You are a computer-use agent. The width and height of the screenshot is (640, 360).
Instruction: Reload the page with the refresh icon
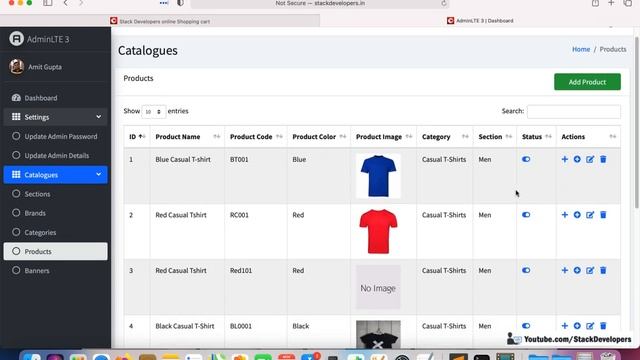(x=444, y=3)
